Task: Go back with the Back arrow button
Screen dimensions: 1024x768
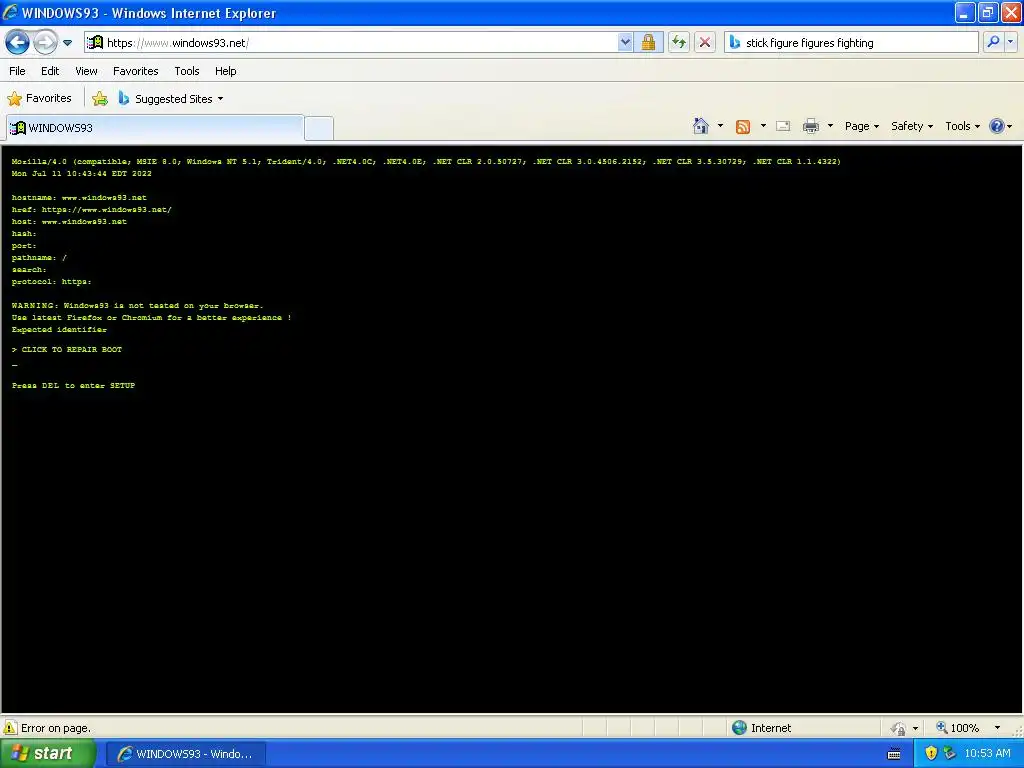Action: coord(18,43)
